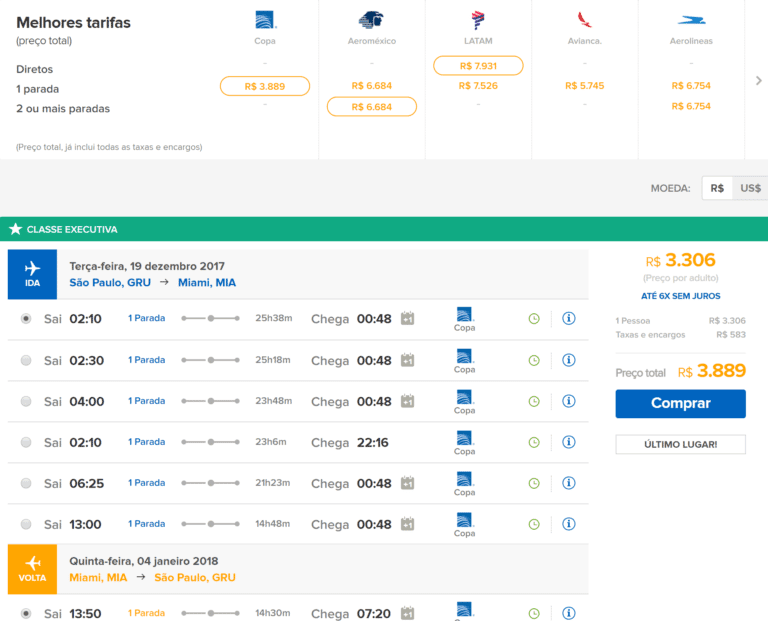Viewport: 768px width, 621px height.
Task: Click LATAM logo in fares table
Action: (478, 20)
